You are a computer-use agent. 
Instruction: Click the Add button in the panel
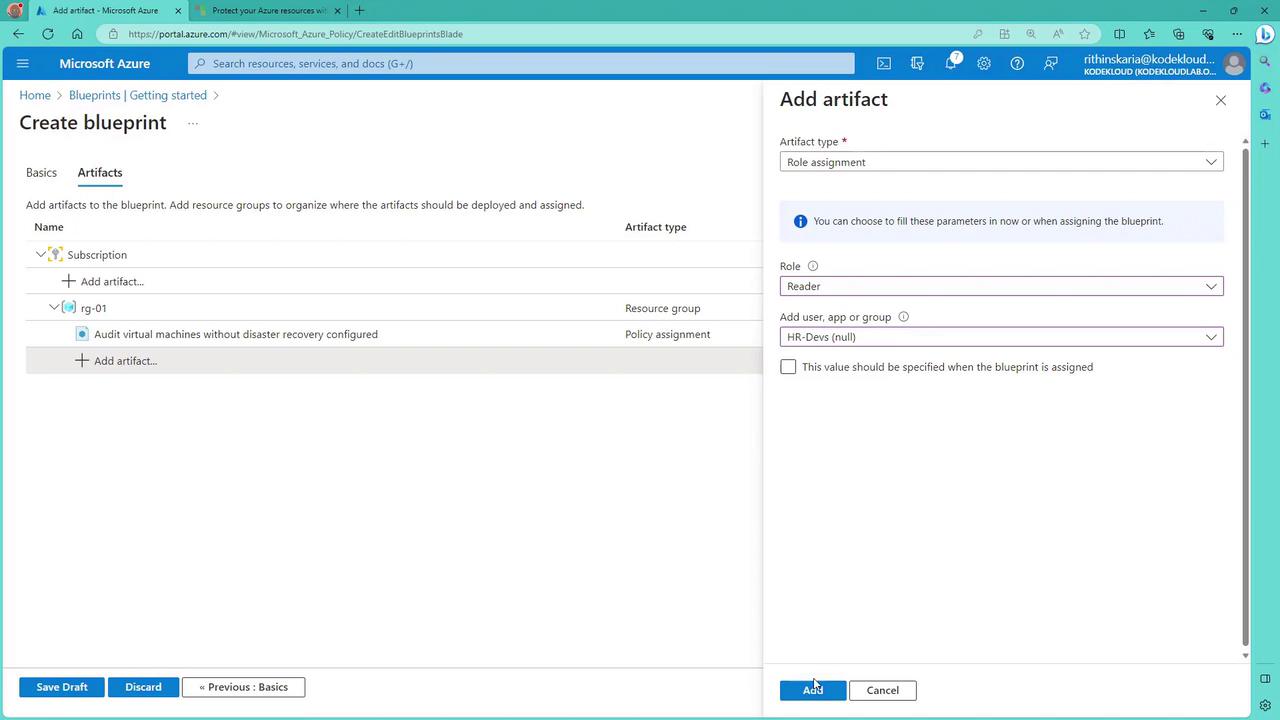tap(812, 690)
